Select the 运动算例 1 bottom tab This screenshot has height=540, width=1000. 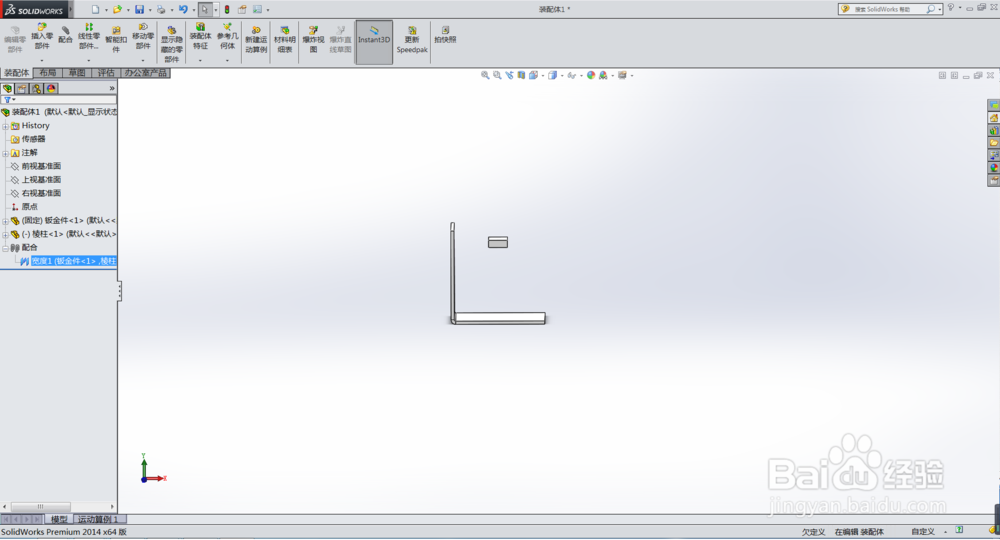(98, 520)
